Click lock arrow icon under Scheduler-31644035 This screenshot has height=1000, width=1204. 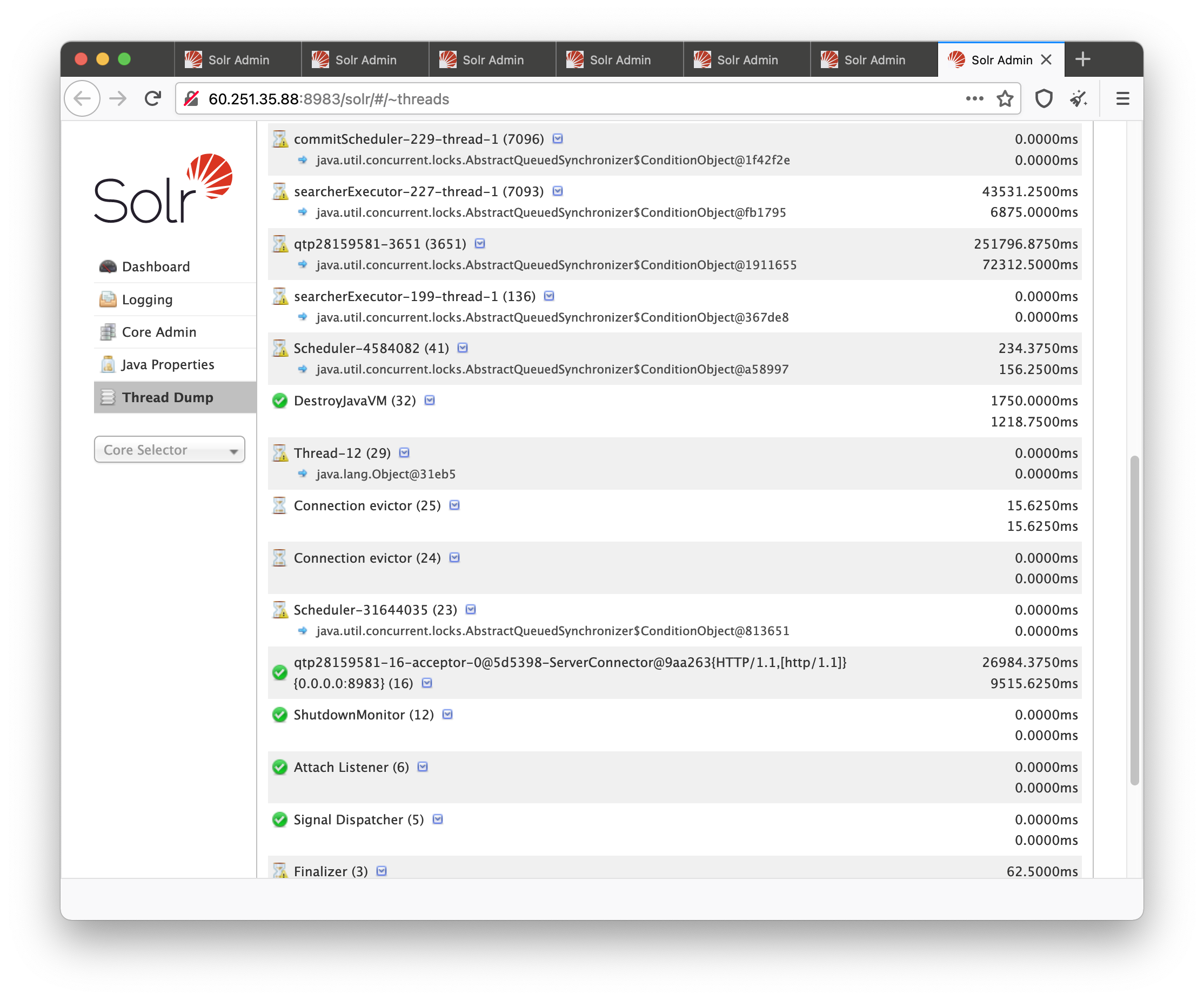[303, 631]
